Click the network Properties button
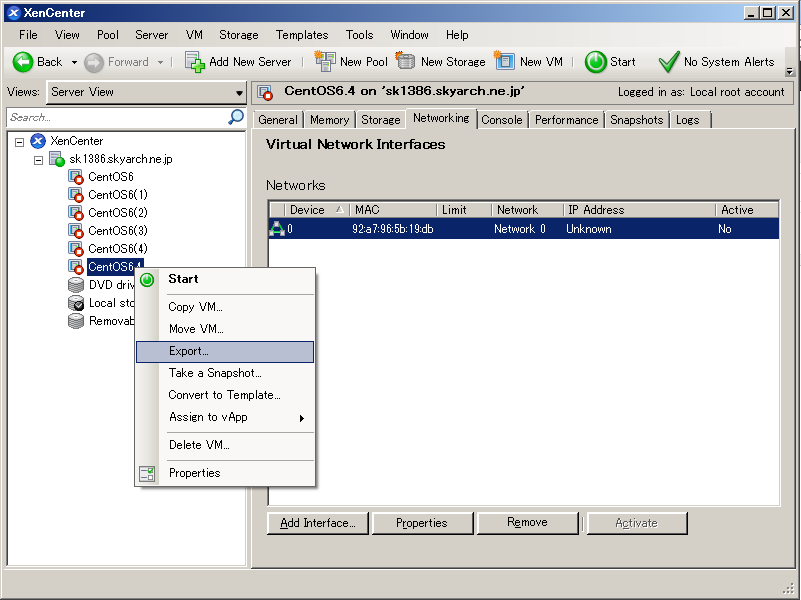The height and width of the screenshot is (600, 801). [422, 523]
